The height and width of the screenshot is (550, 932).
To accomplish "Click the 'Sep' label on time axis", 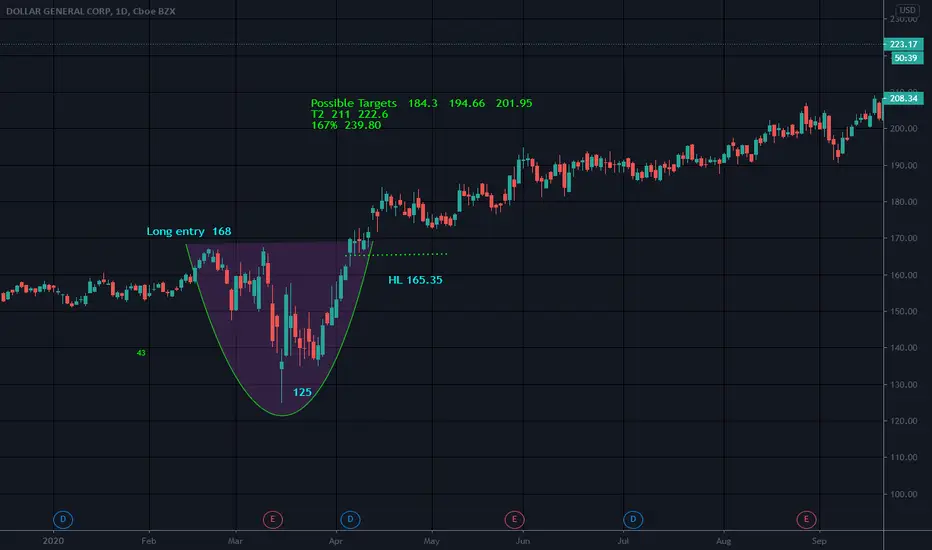I will click(819, 540).
